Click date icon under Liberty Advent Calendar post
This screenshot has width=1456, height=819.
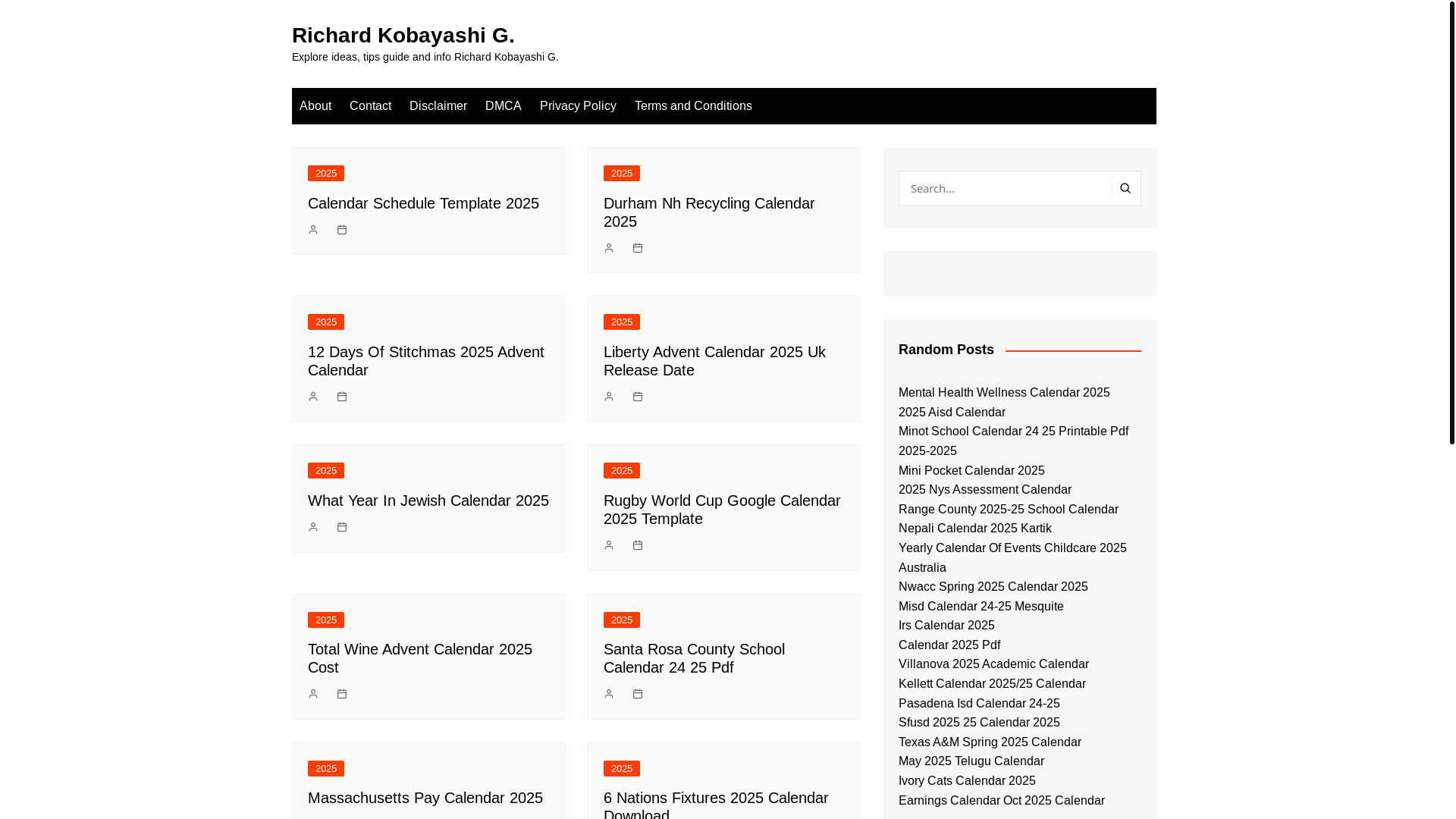coord(638,397)
